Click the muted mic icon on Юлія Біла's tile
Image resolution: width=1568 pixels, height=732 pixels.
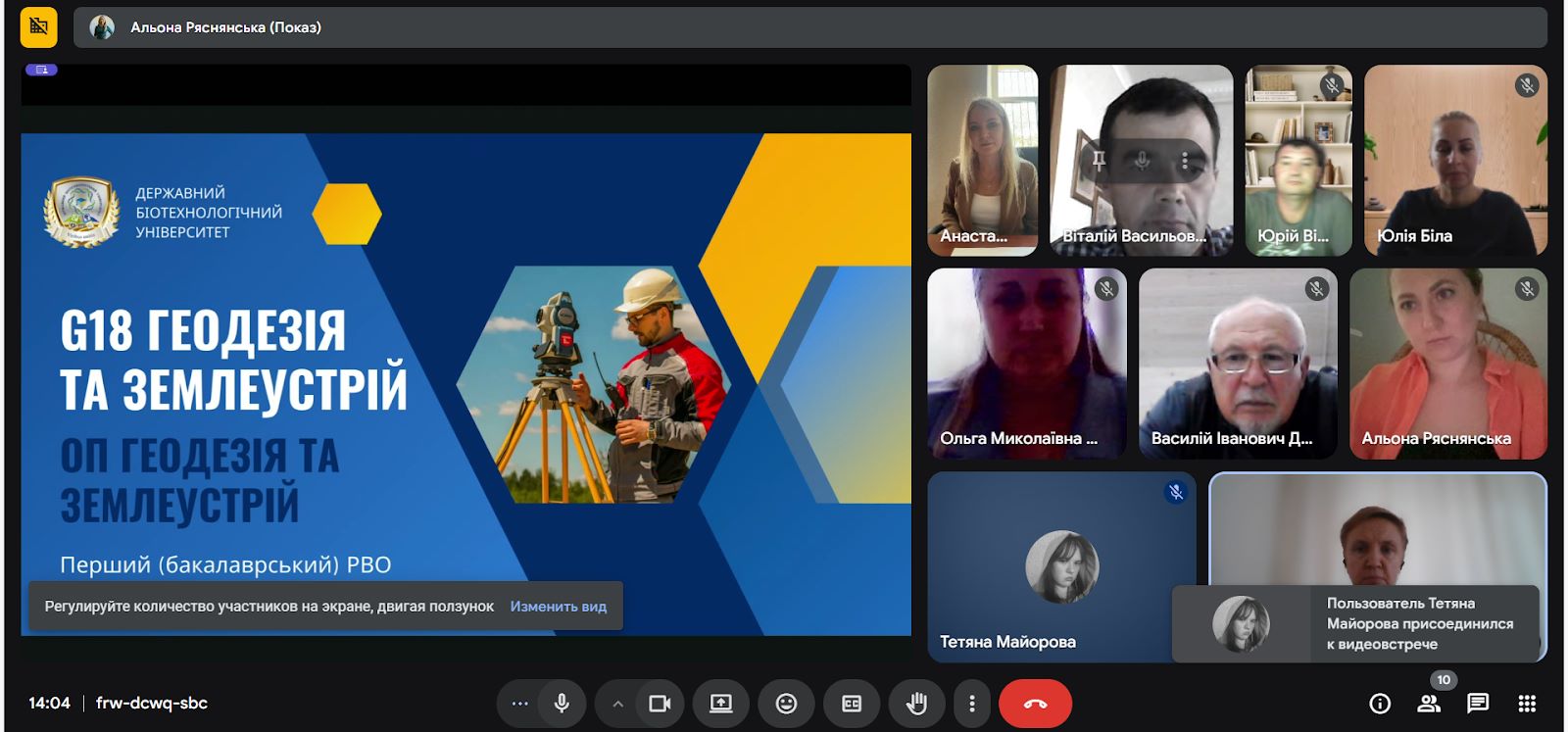[1527, 85]
